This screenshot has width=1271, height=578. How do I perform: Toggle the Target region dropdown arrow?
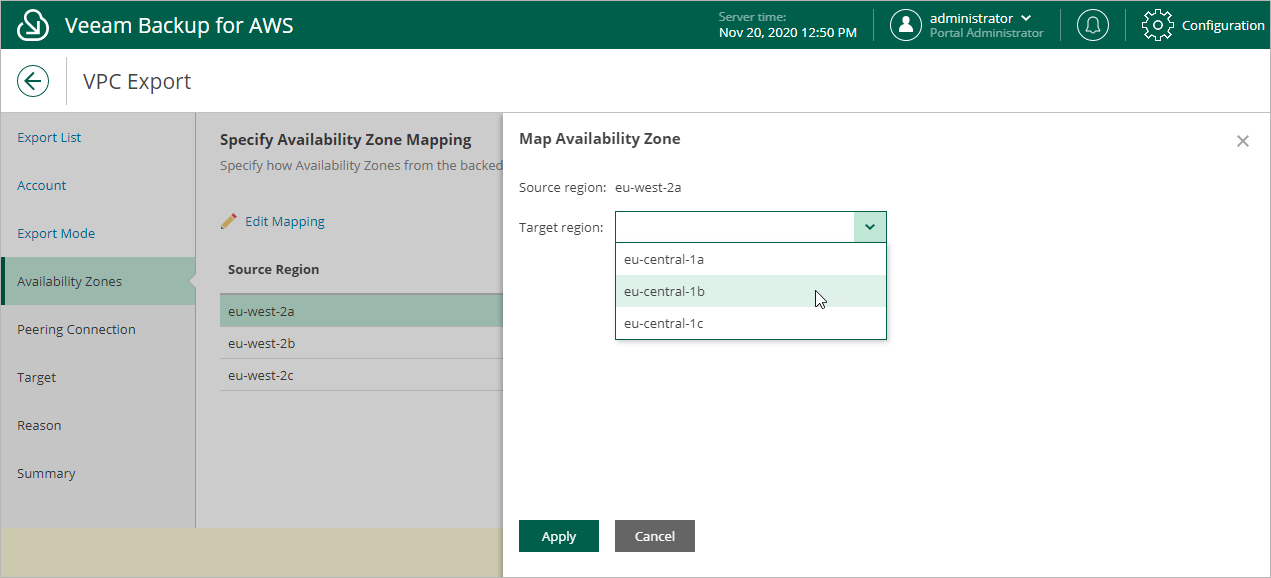coord(870,227)
